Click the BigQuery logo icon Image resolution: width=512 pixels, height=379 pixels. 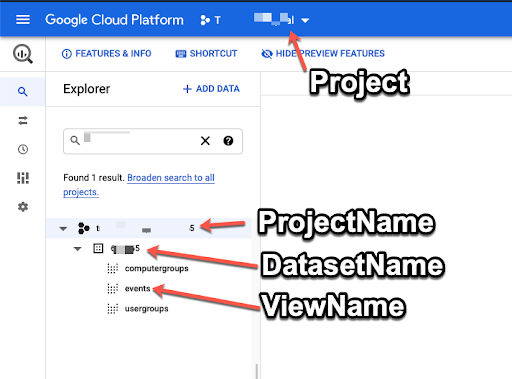coord(23,54)
